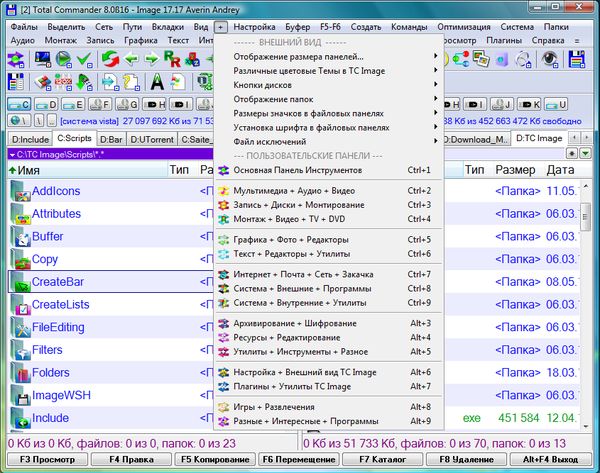600x473 pixels.
Task: Click the connected red-green-blue nodes icon
Action: (460, 59)
